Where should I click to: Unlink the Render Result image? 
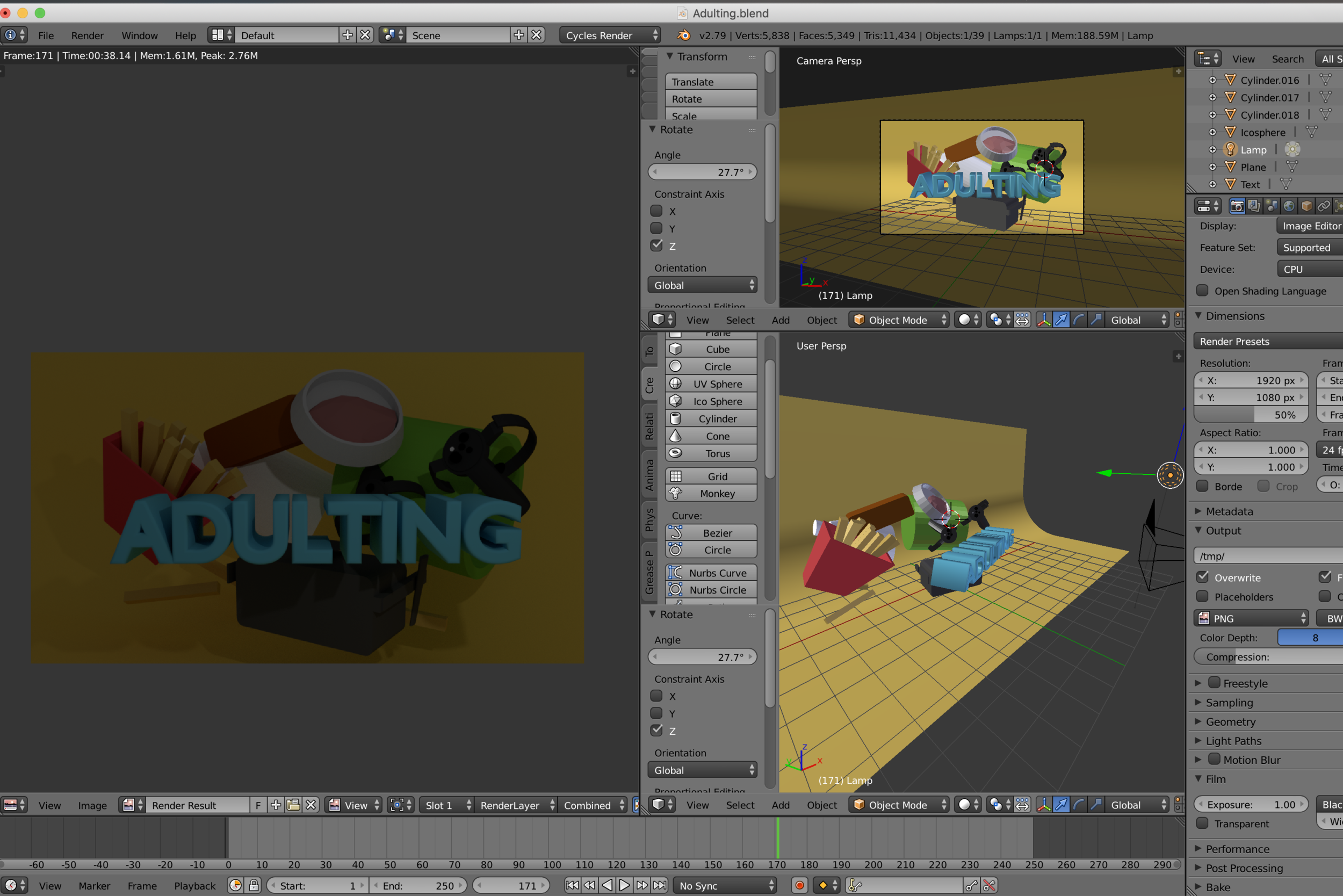[x=311, y=805]
